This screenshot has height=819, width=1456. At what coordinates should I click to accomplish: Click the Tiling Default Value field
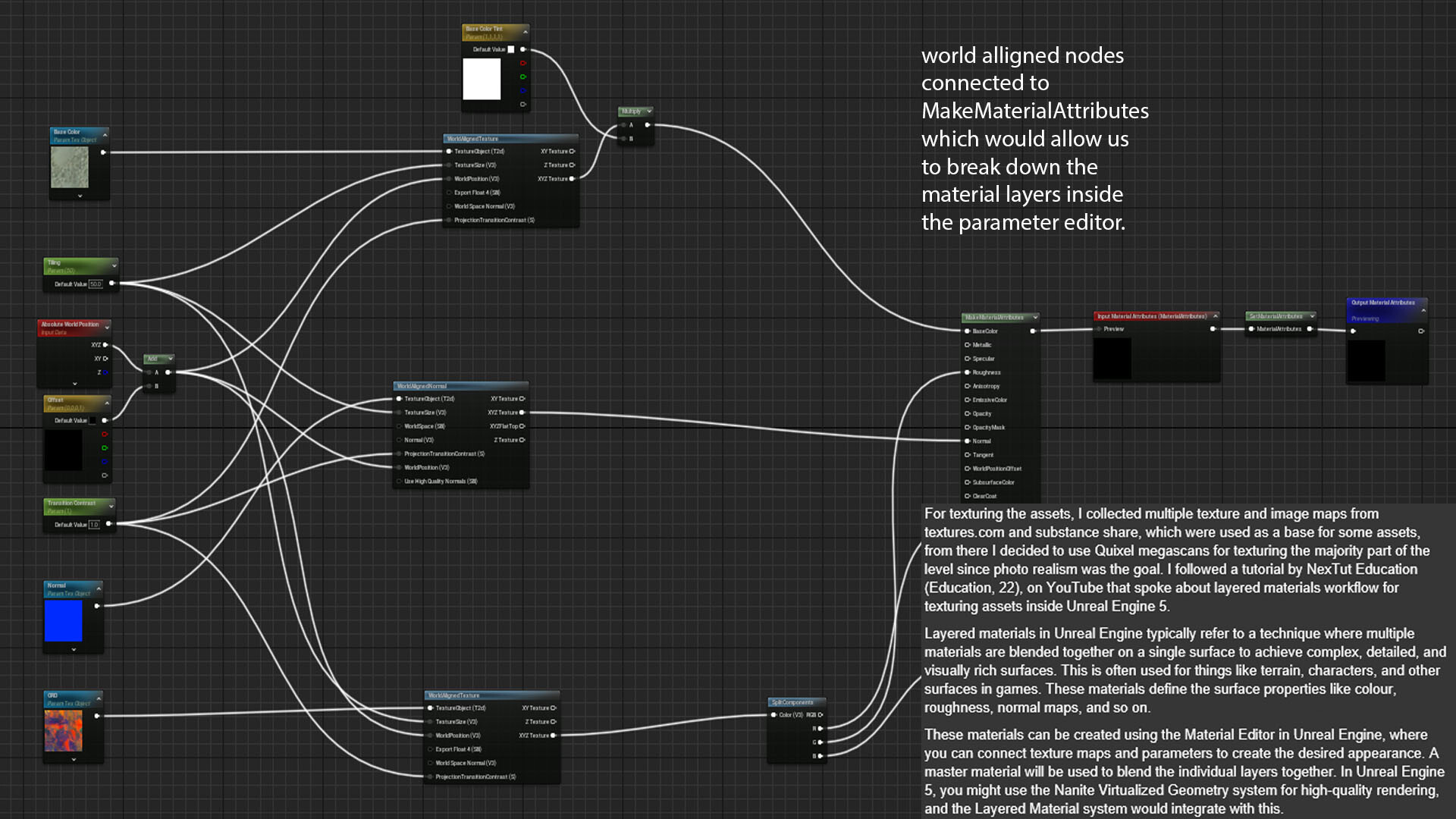[x=96, y=284]
